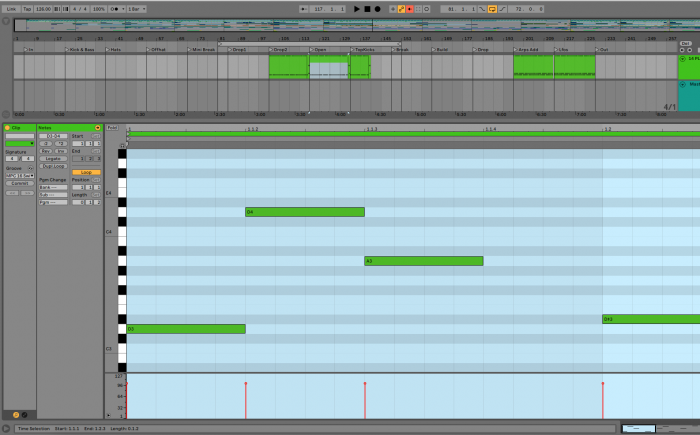This screenshot has height=435, width=700.
Task: Open the clip color chooser dropdown
Action: (x=19, y=143)
